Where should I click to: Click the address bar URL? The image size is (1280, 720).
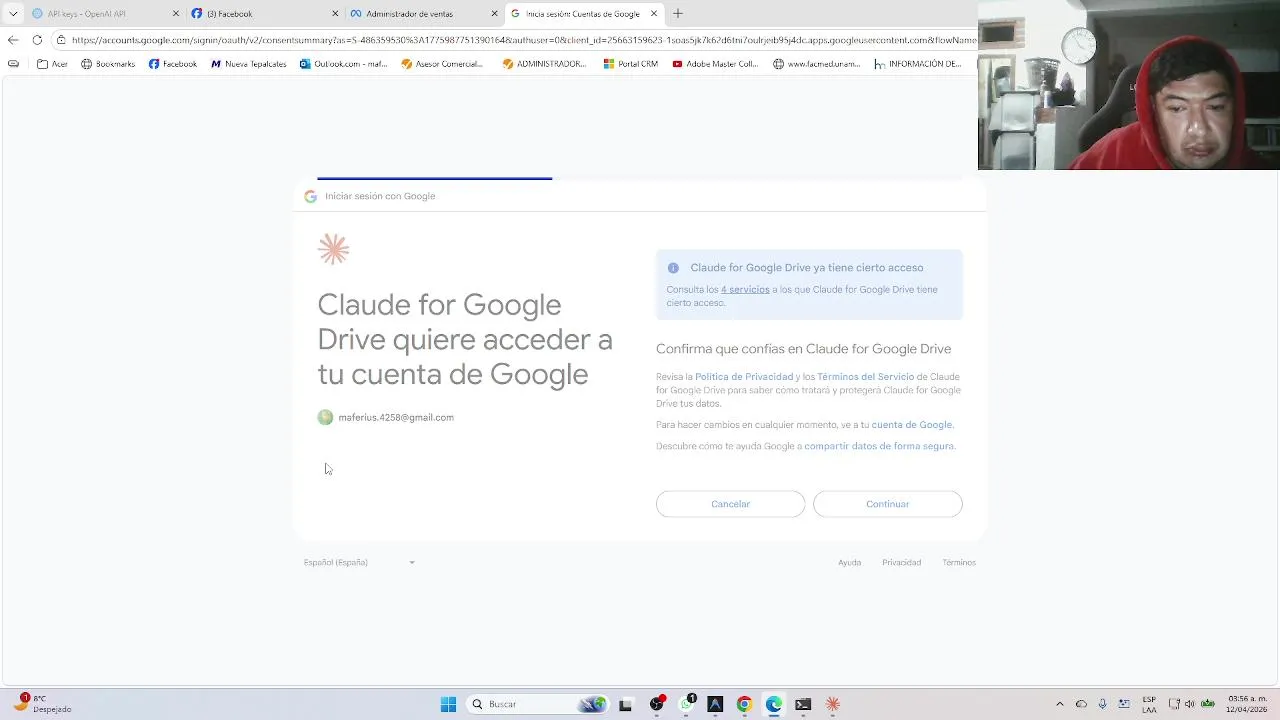pos(523,40)
